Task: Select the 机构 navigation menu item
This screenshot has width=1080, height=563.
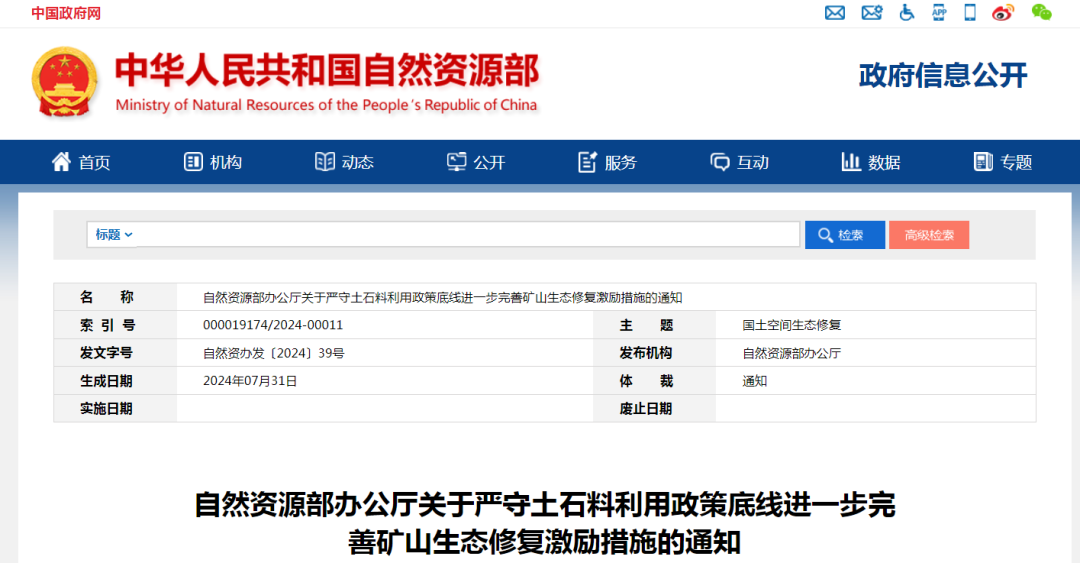Action: (213, 162)
